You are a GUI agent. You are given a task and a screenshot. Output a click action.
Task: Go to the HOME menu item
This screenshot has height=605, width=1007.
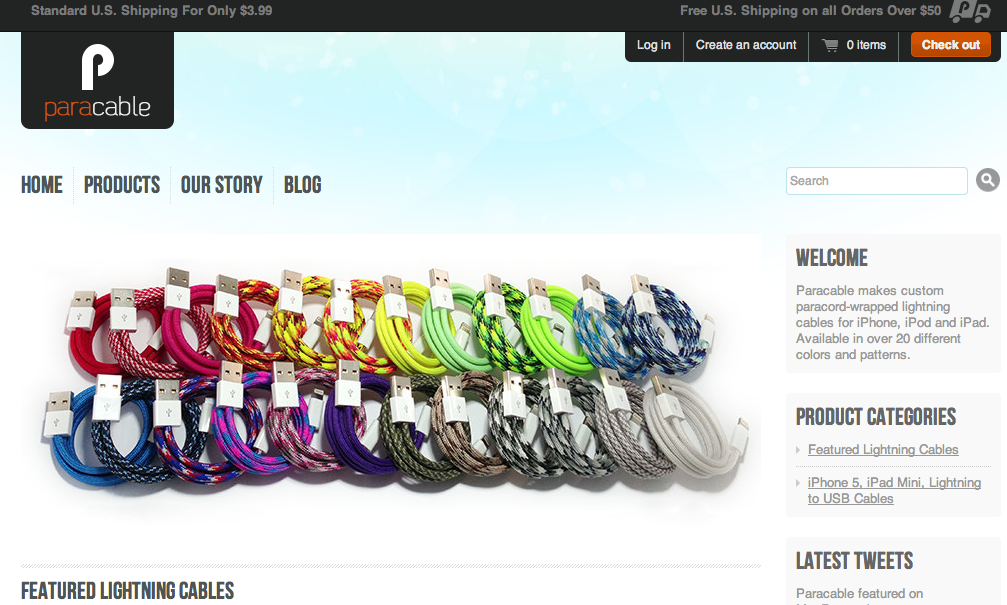(x=42, y=185)
